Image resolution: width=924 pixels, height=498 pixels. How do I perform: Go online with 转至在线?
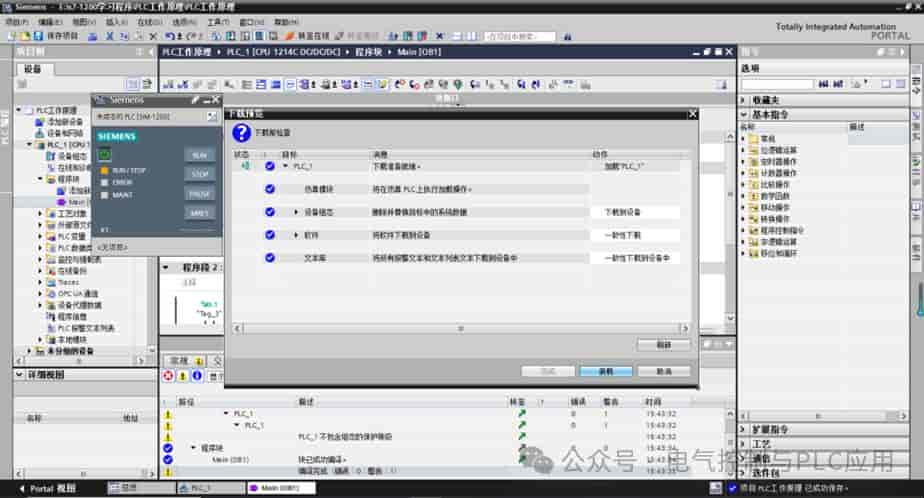click(x=308, y=37)
